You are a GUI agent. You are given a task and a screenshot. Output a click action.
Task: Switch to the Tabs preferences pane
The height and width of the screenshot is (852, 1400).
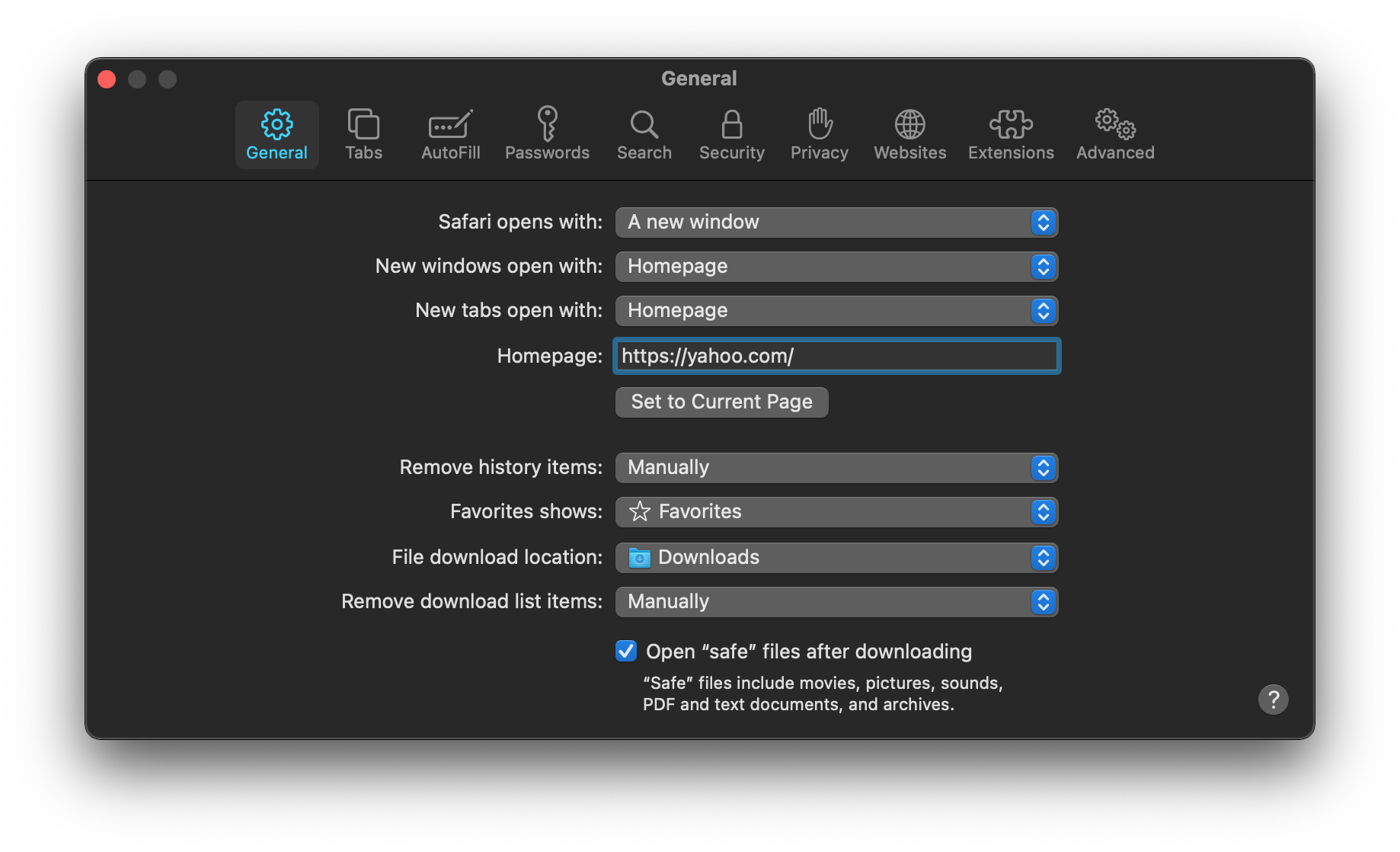pyautogui.click(x=364, y=134)
